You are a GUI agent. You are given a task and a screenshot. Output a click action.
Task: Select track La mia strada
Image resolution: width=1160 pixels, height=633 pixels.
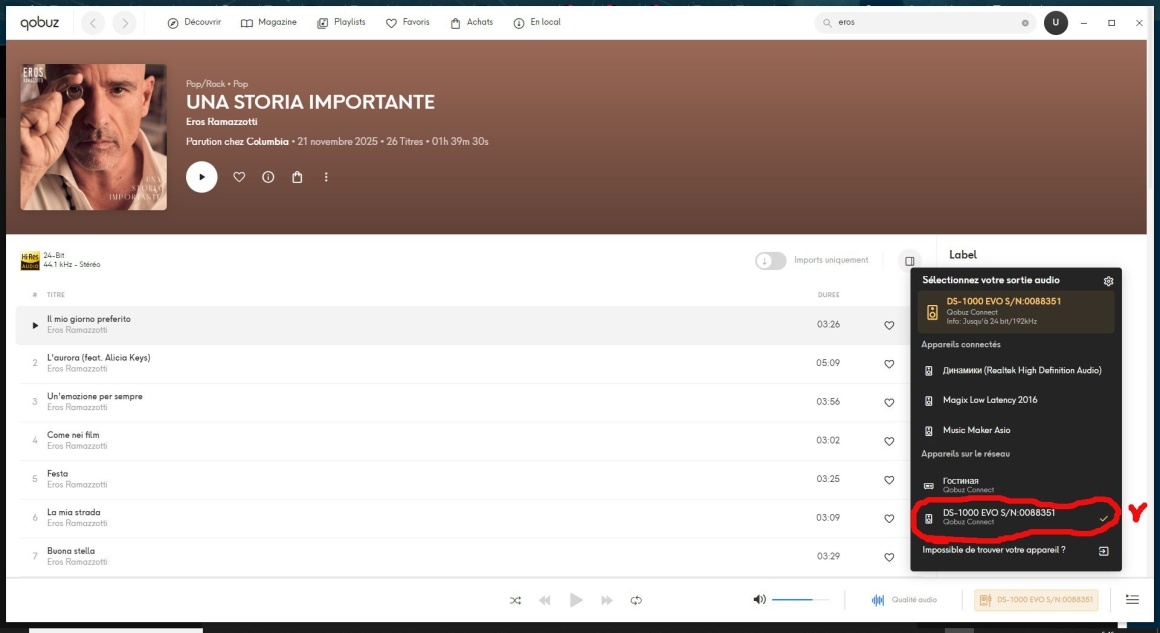462,518
